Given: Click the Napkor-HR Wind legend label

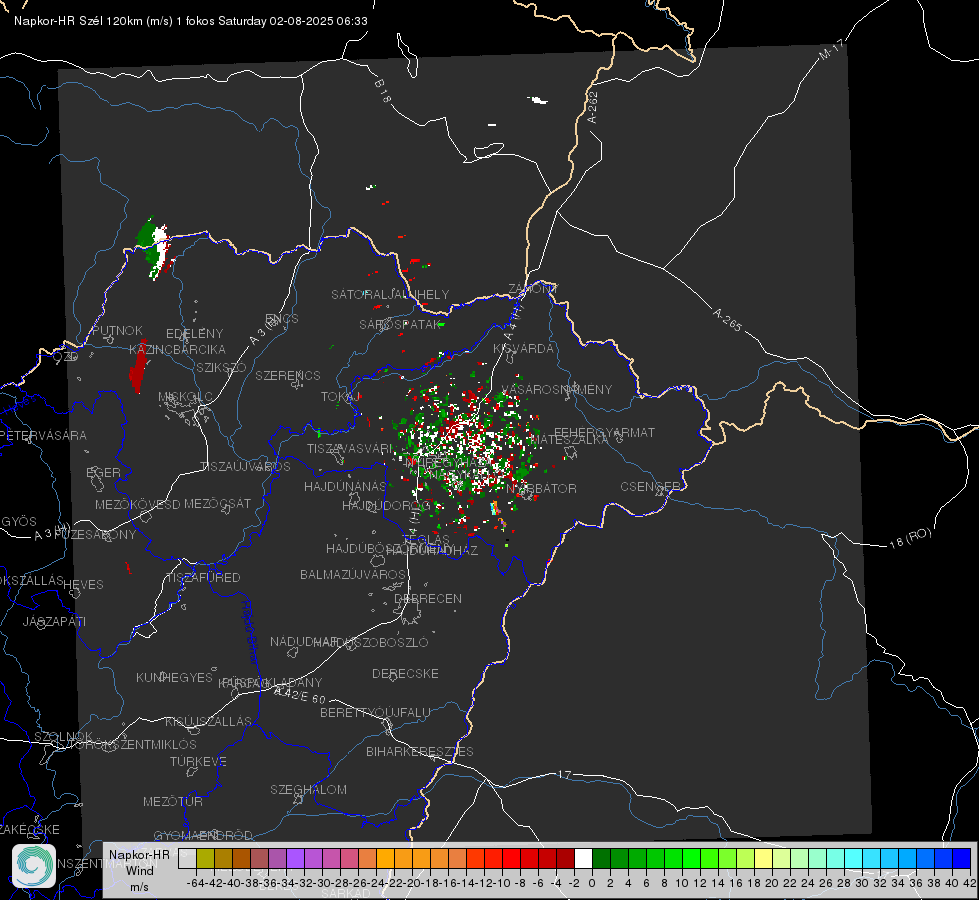Looking at the screenshot, I should point(139,870).
